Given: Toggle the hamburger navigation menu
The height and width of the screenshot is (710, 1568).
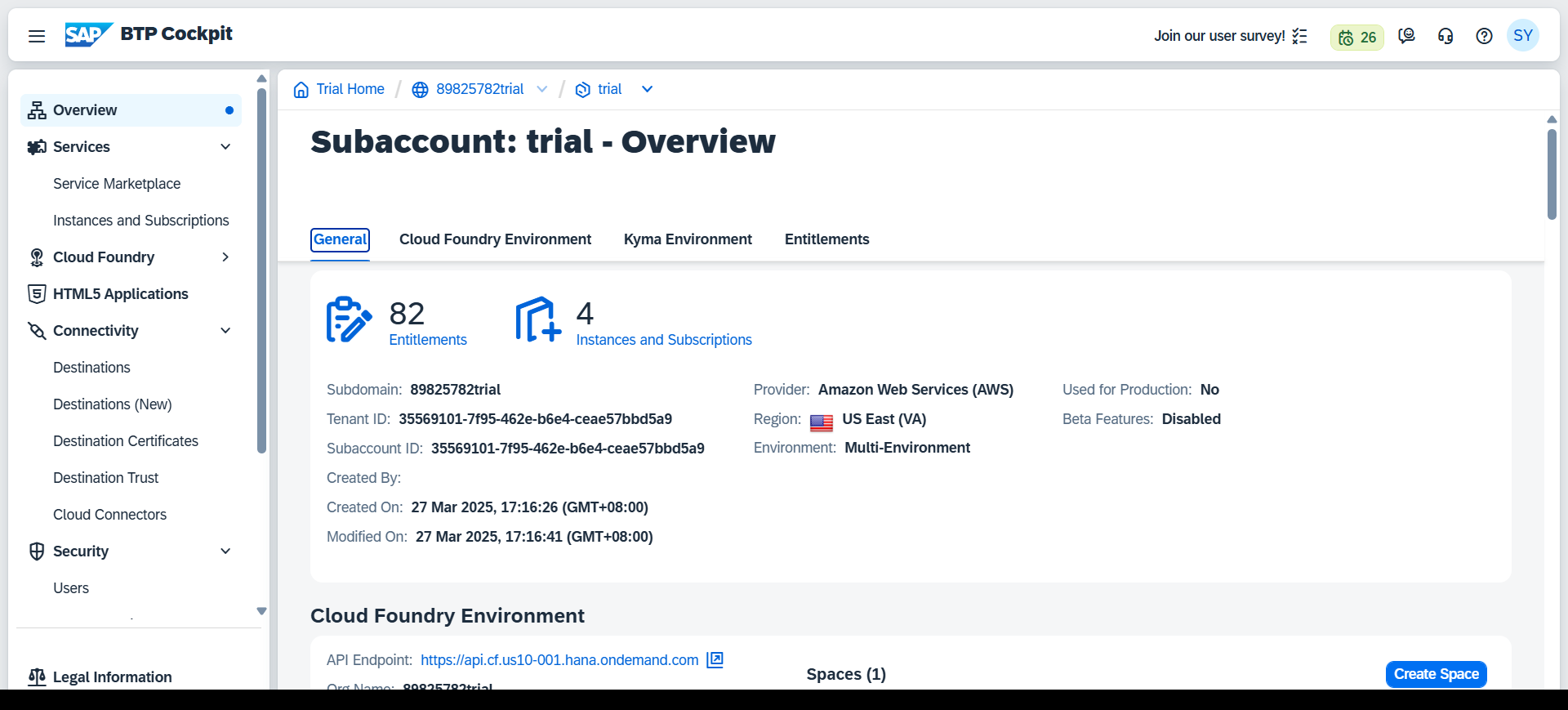Looking at the screenshot, I should (x=37, y=36).
